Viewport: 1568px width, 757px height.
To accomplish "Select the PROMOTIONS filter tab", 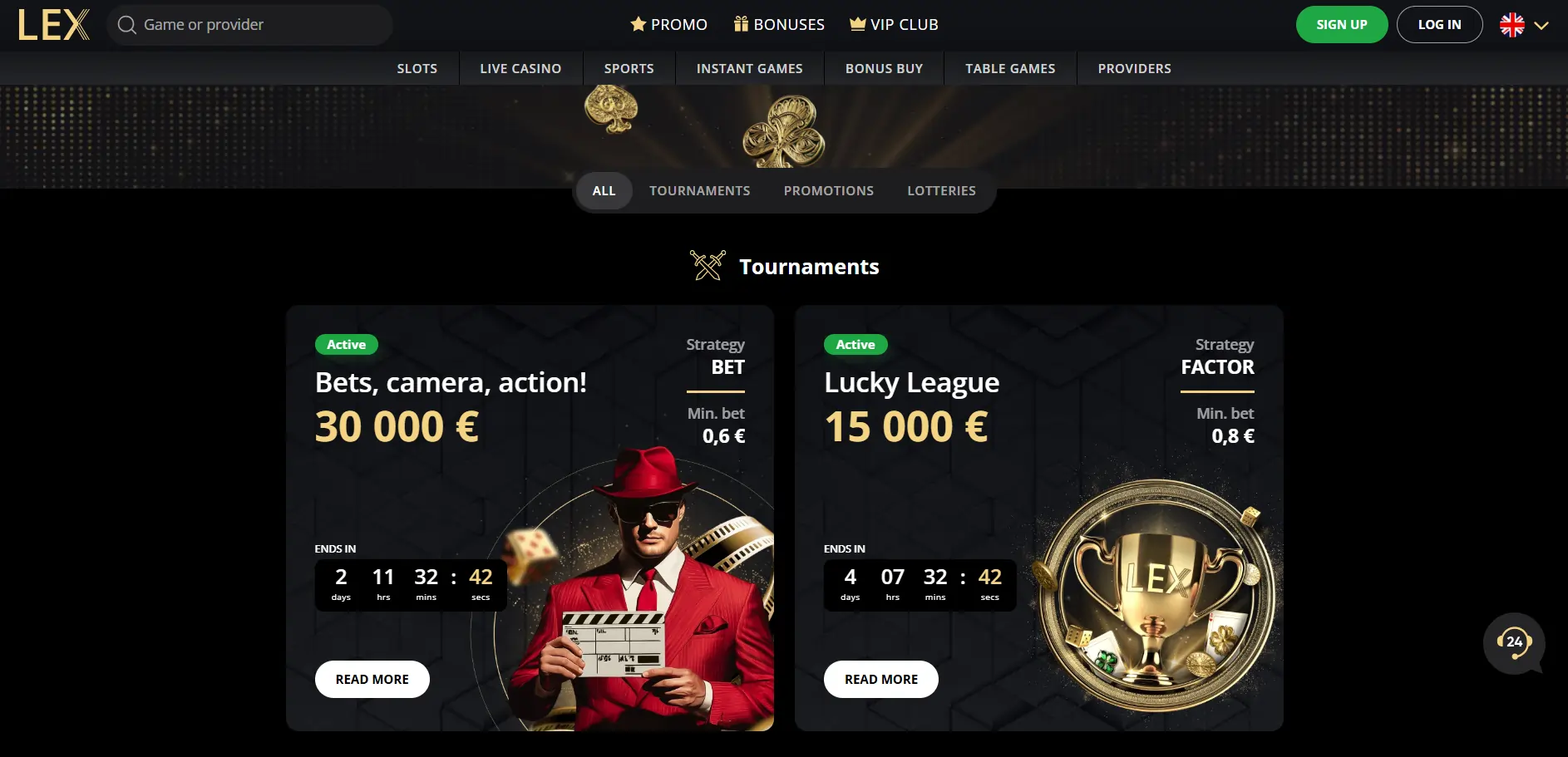I will click(828, 191).
